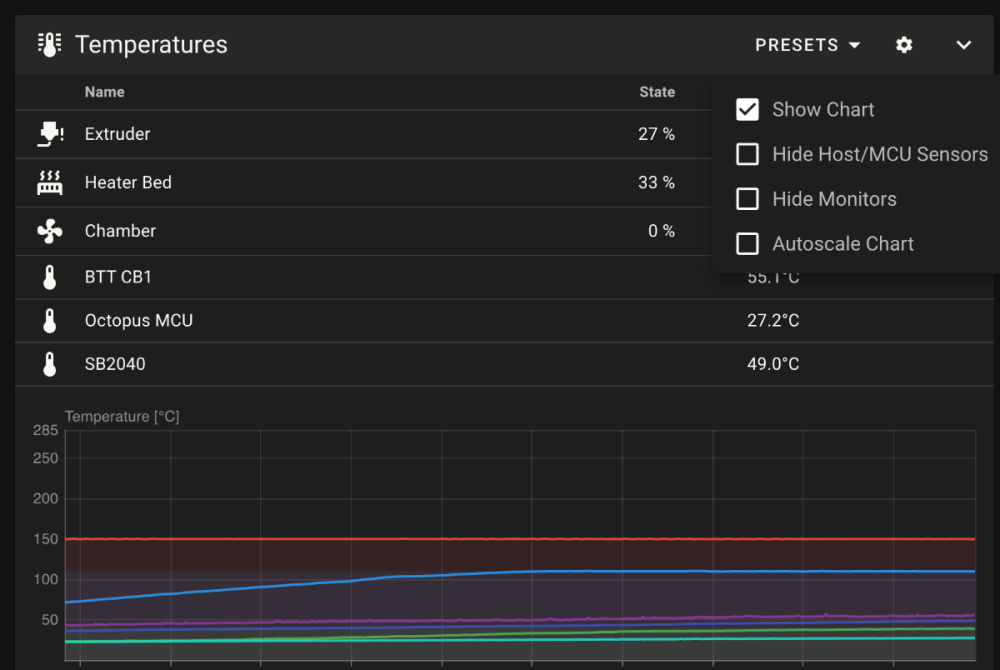Enable Hide Host/MCU Sensors checkbox

(747, 154)
